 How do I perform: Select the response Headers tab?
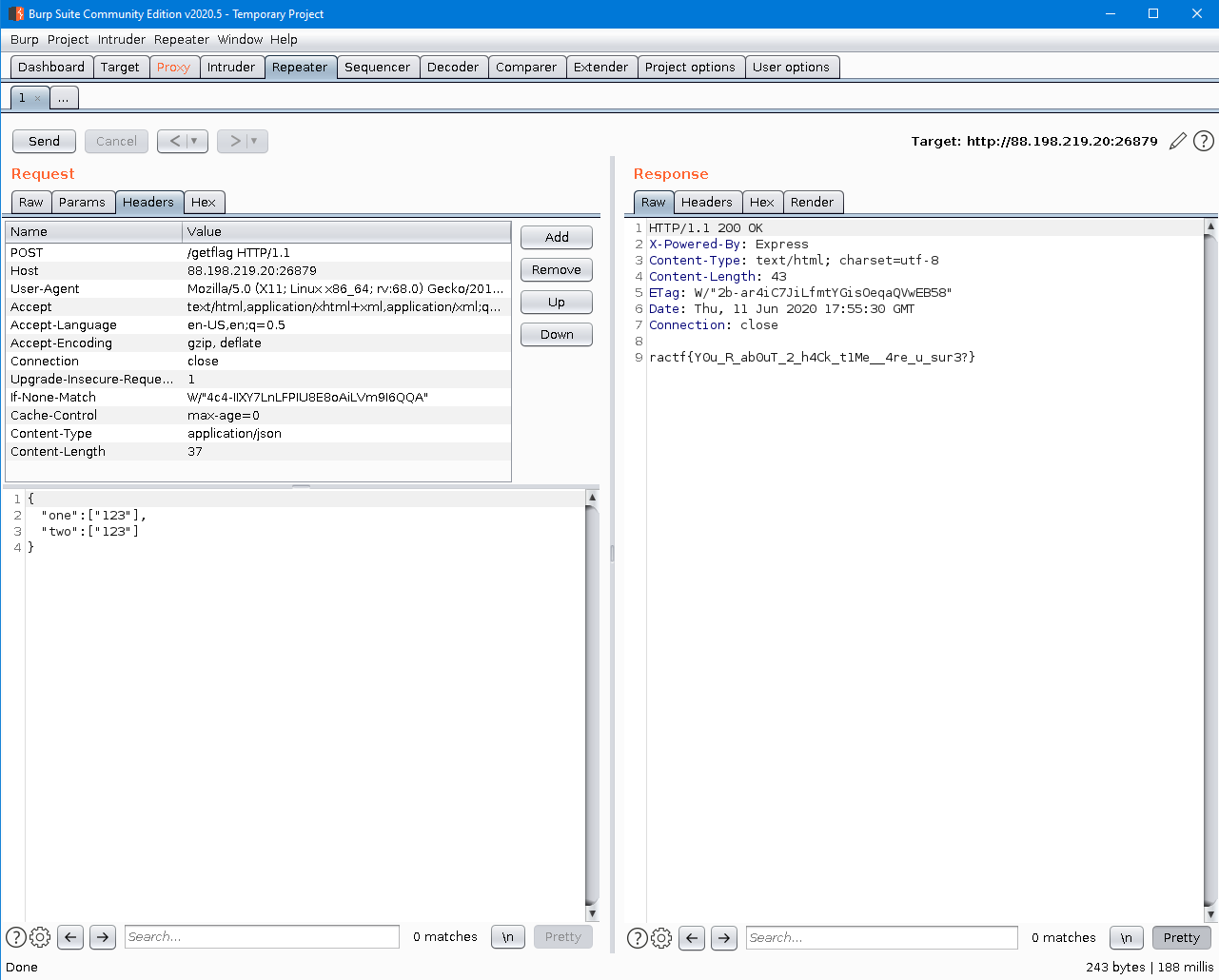pos(707,203)
